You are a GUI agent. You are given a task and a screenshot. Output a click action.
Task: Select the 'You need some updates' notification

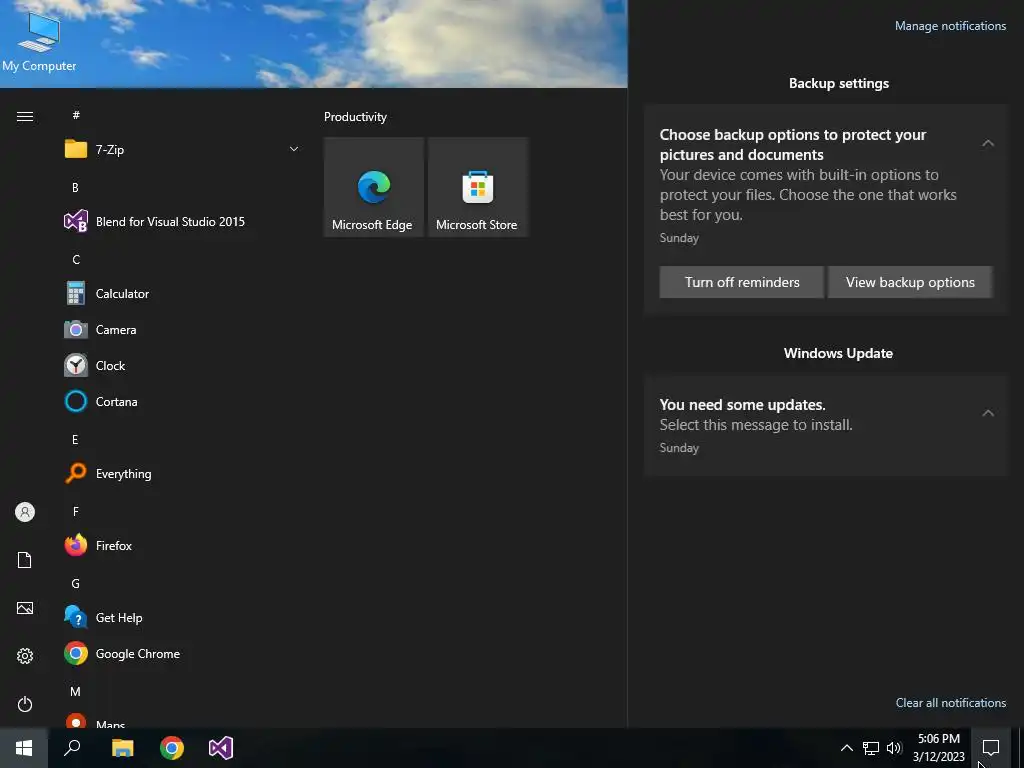pyautogui.click(x=826, y=426)
